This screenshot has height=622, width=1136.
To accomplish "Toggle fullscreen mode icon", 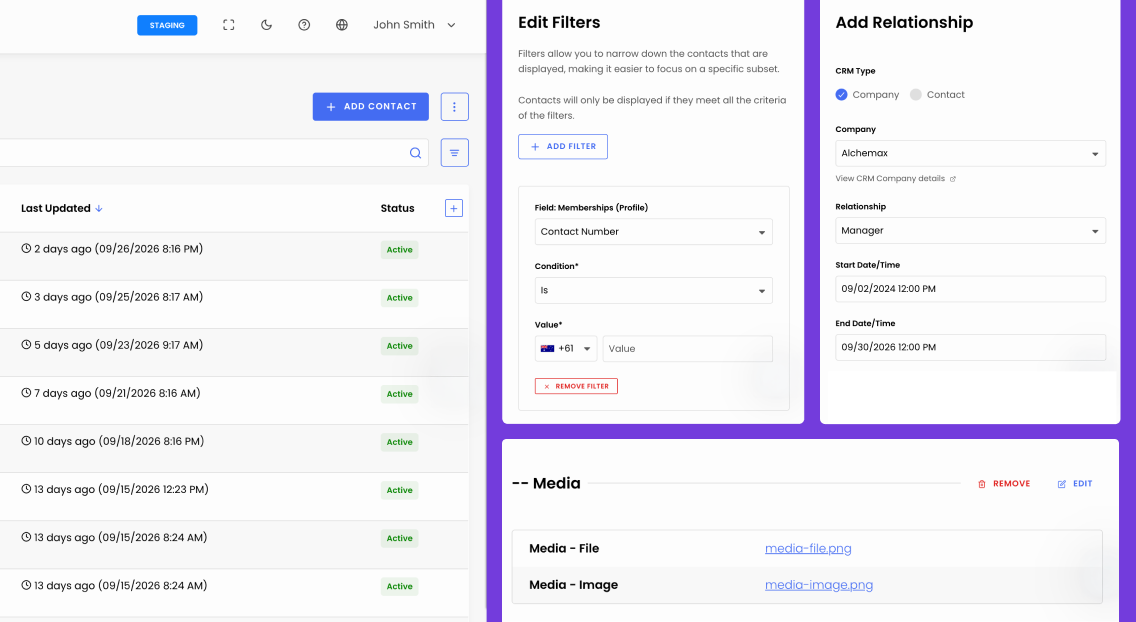I will pyautogui.click(x=228, y=25).
